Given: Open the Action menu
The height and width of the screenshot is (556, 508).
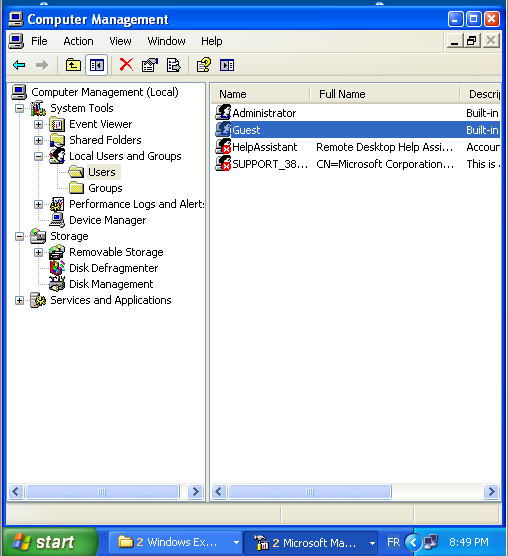Looking at the screenshot, I should [78, 41].
